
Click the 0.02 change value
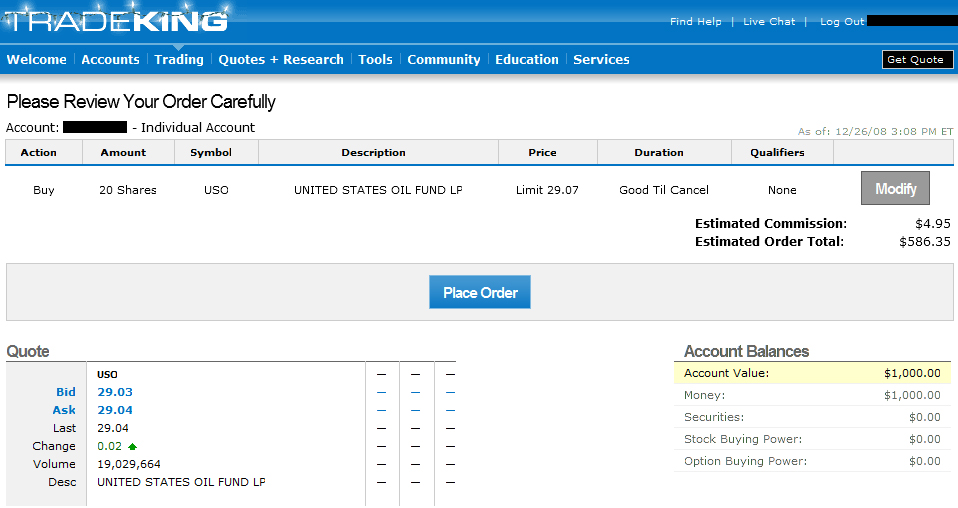coord(109,446)
